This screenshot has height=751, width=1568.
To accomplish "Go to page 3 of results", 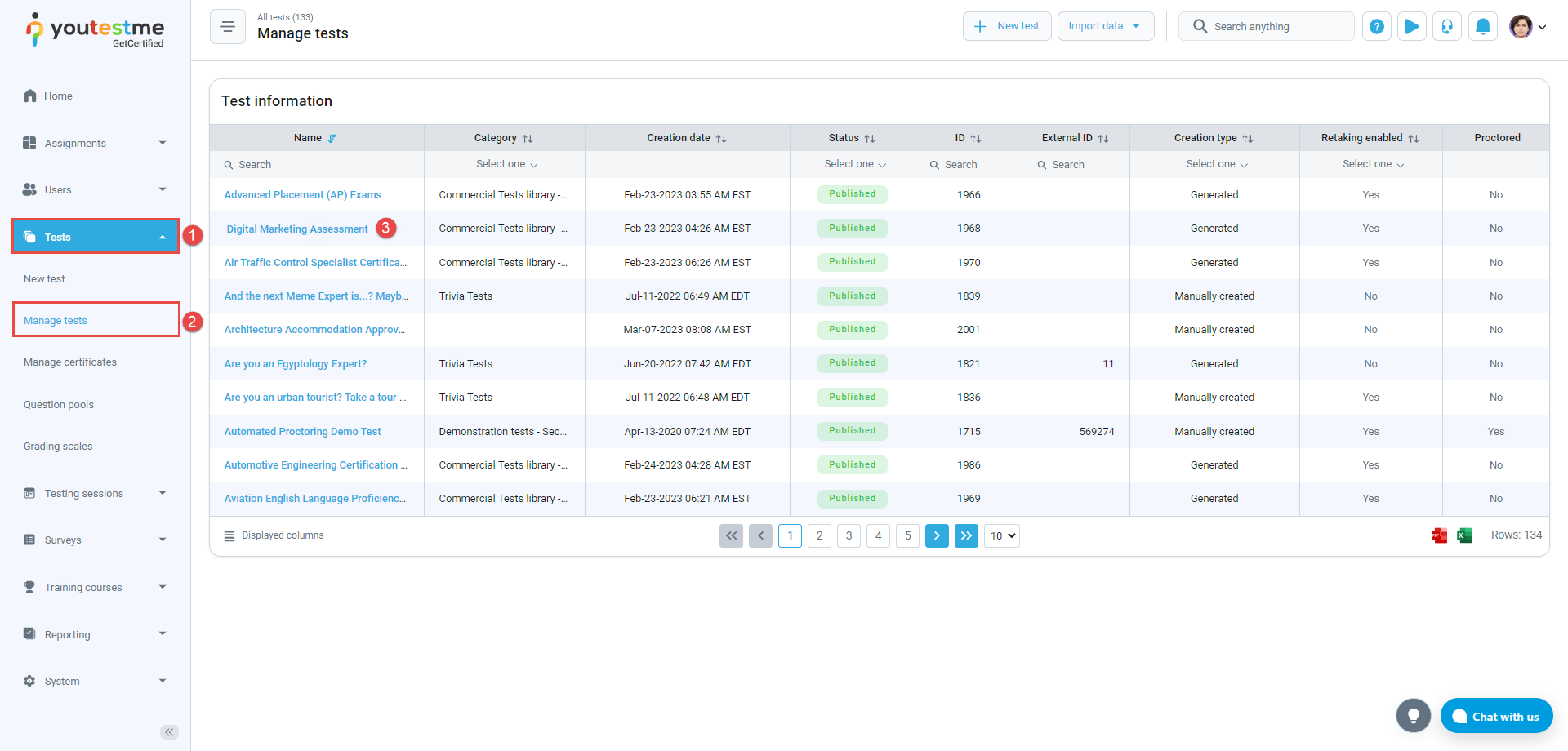I will (x=849, y=535).
